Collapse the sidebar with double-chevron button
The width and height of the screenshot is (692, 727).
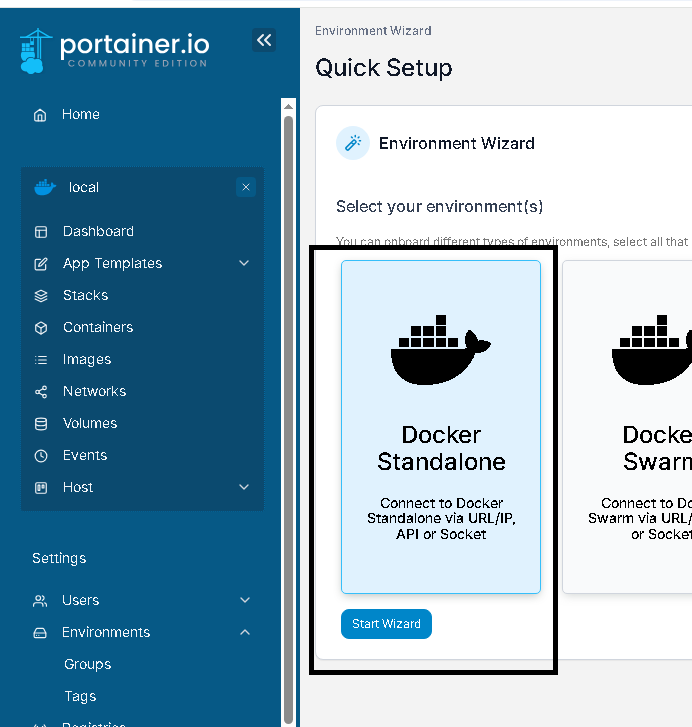pos(264,40)
